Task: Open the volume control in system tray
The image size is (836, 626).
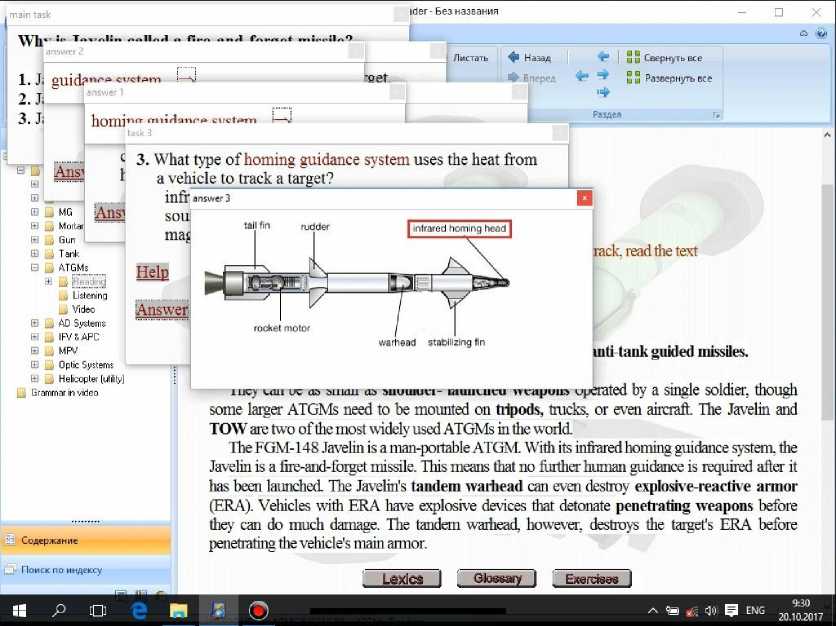Action: pyautogui.click(x=711, y=611)
